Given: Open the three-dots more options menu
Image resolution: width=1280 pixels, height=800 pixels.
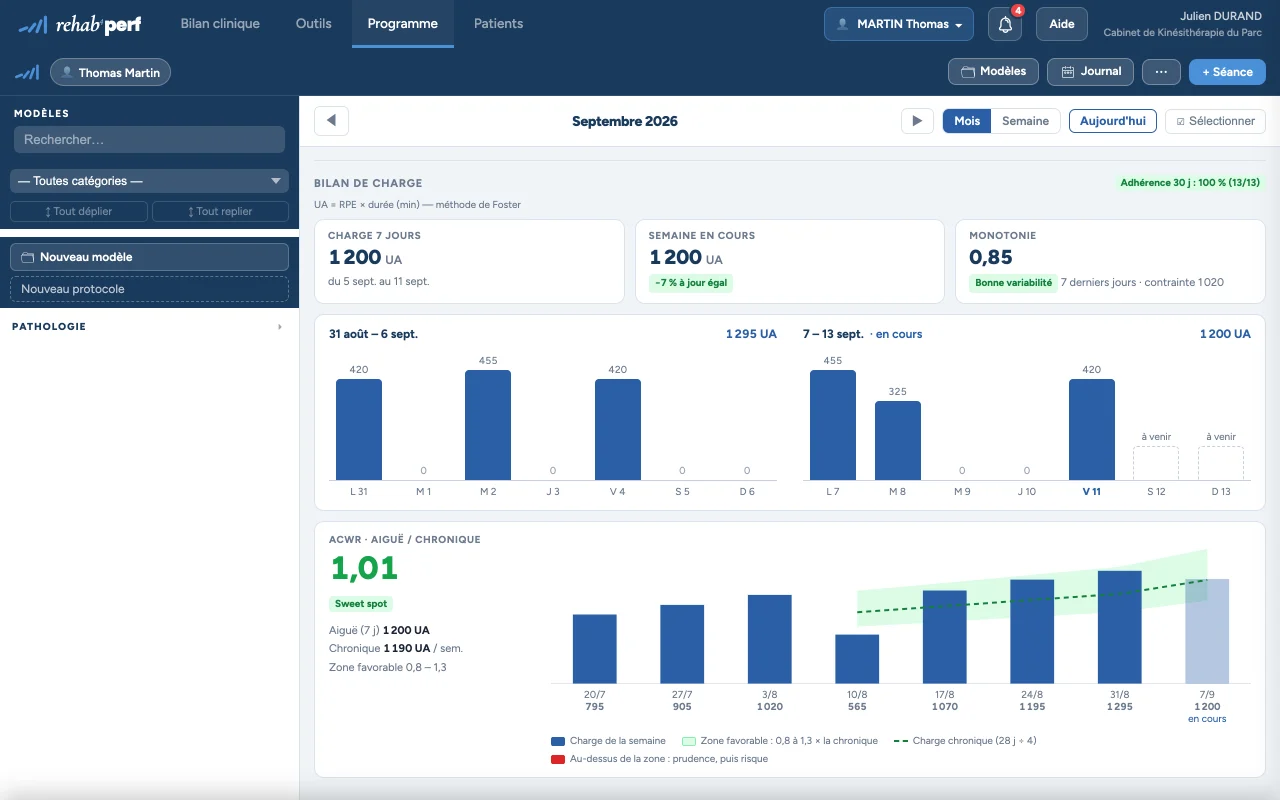Looking at the screenshot, I should (1160, 72).
